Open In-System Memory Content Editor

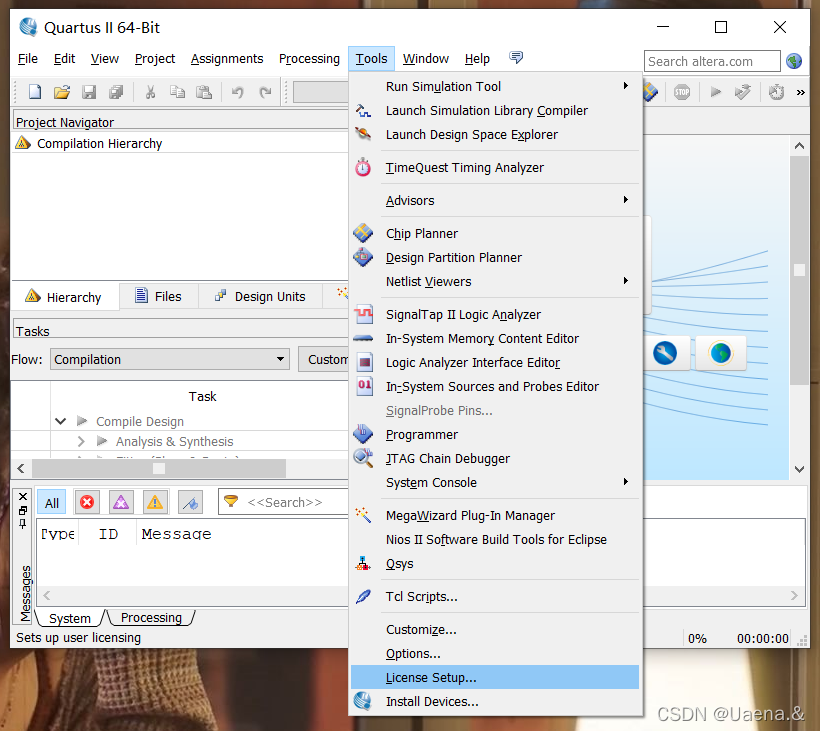tap(495, 338)
